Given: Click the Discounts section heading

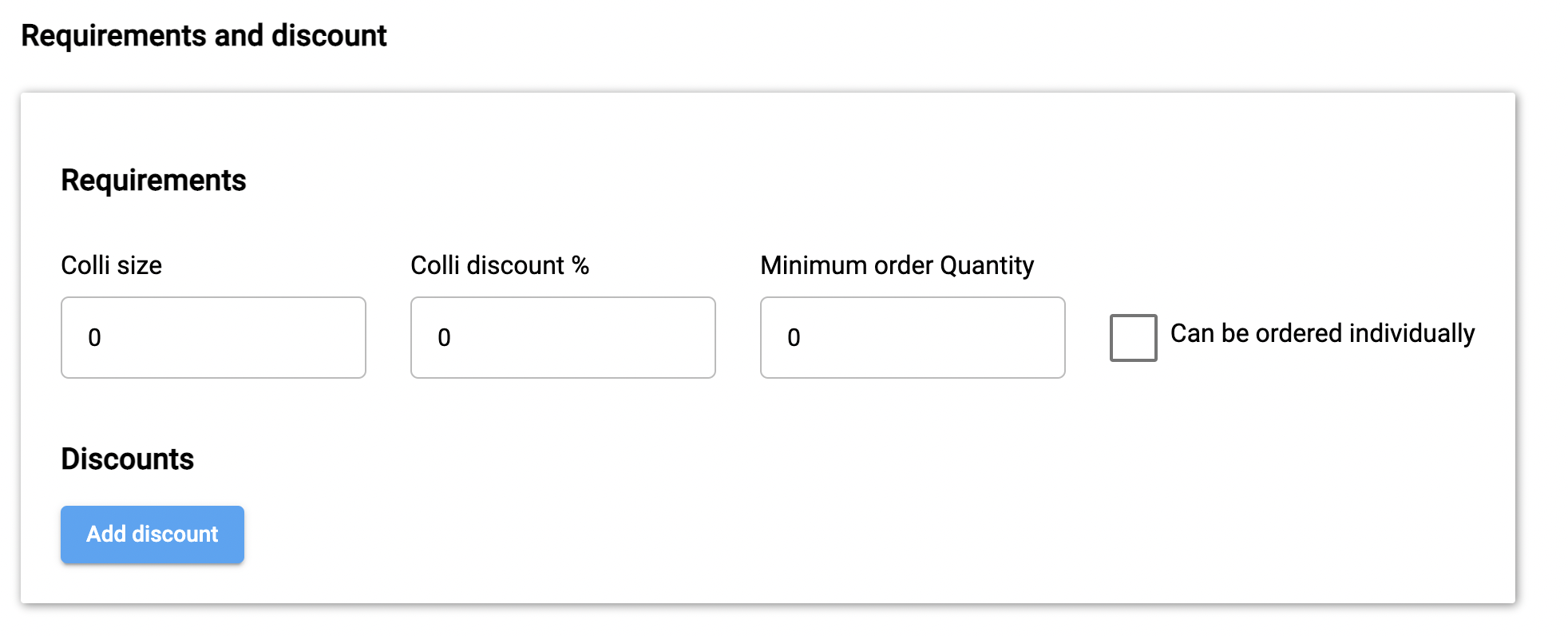Looking at the screenshot, I should pos(128,459).
